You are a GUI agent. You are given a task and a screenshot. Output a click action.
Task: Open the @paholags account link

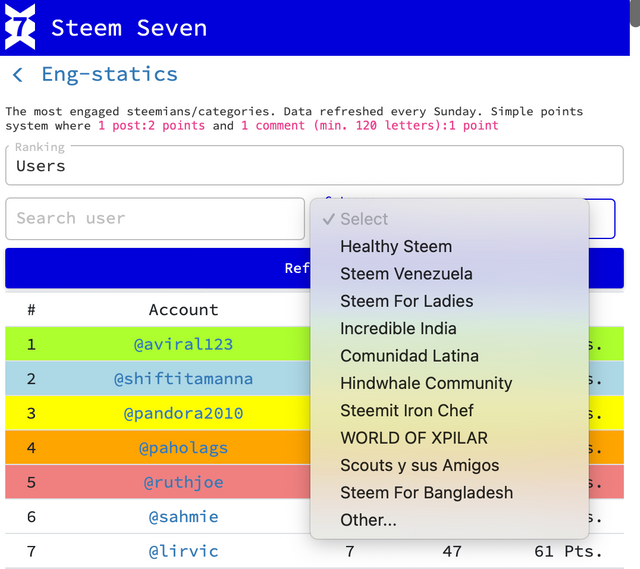(x=183, y=448)
